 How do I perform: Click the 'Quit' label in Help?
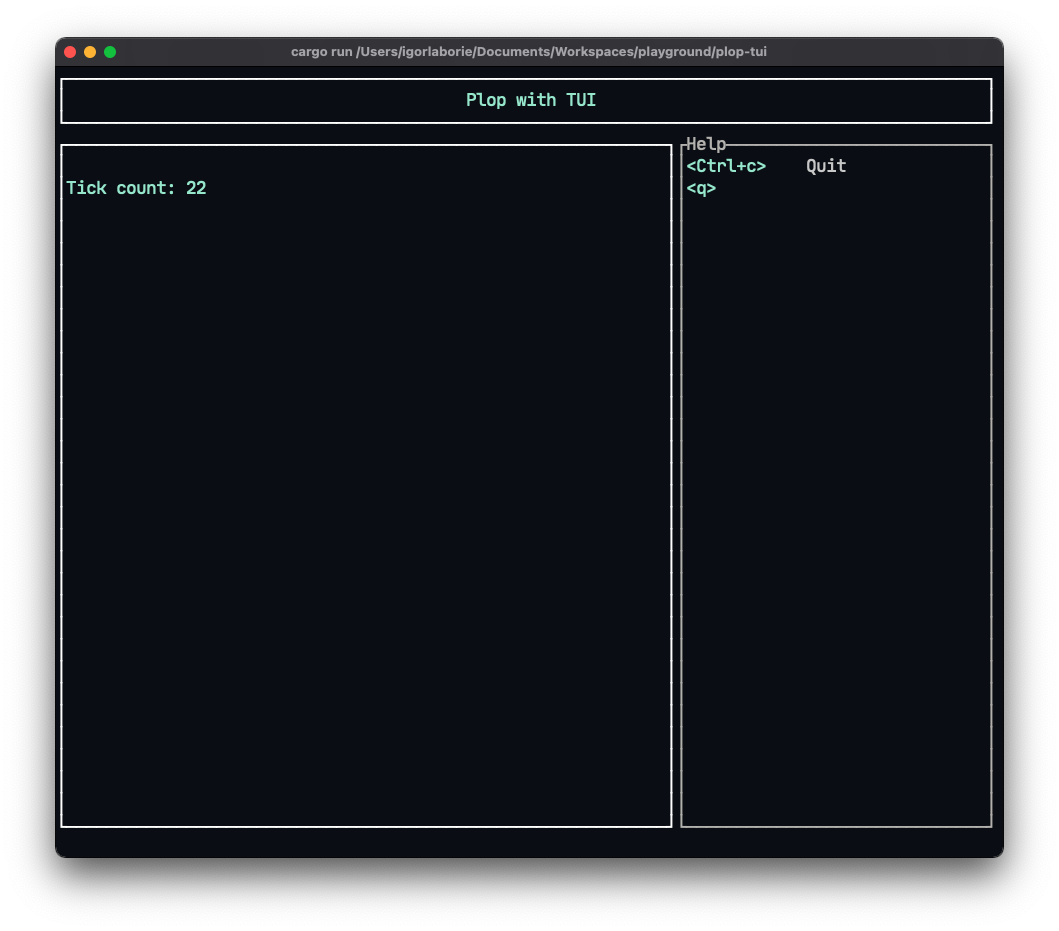(826, 166)
